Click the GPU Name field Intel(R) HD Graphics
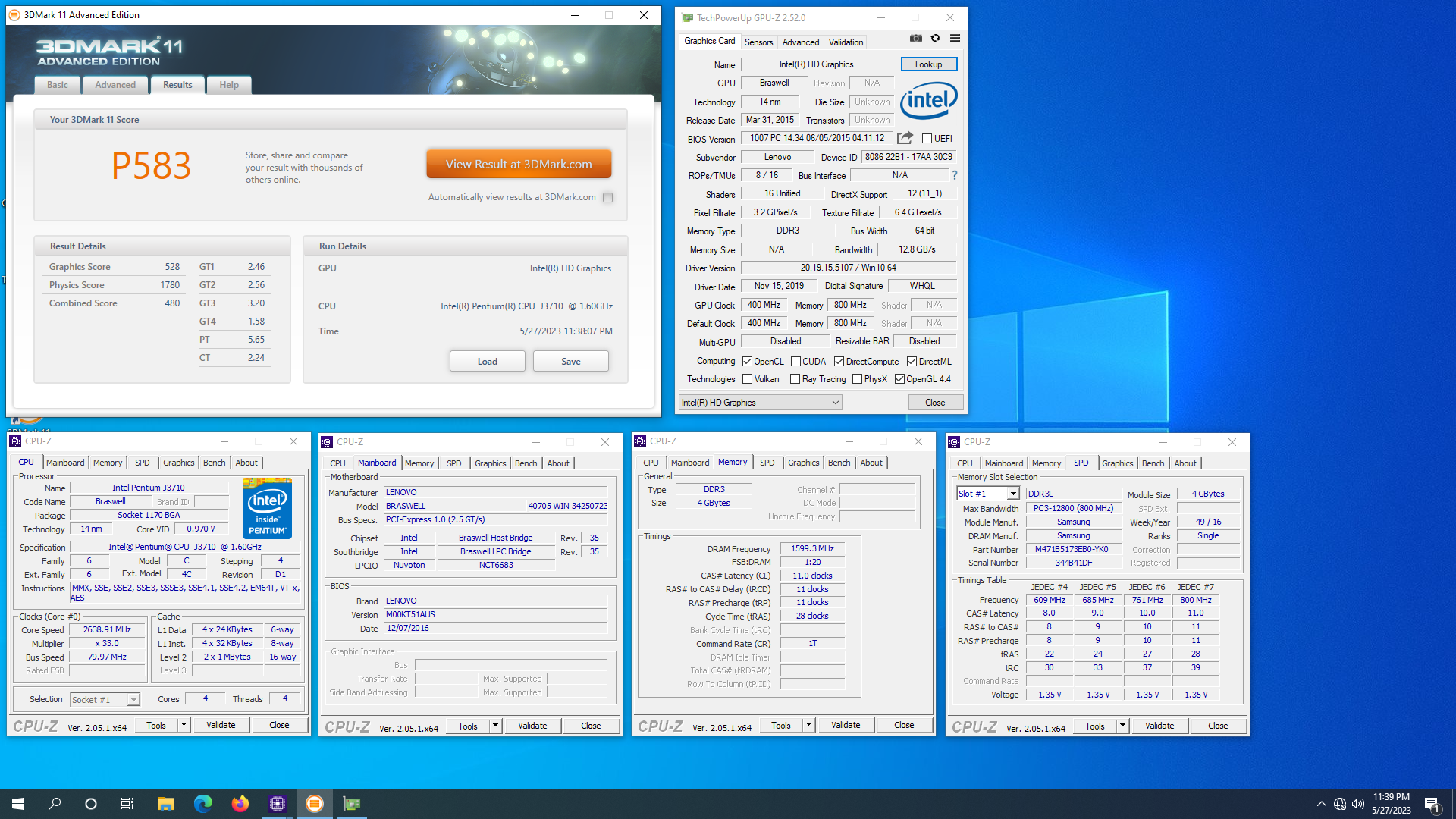 [816, 64]
